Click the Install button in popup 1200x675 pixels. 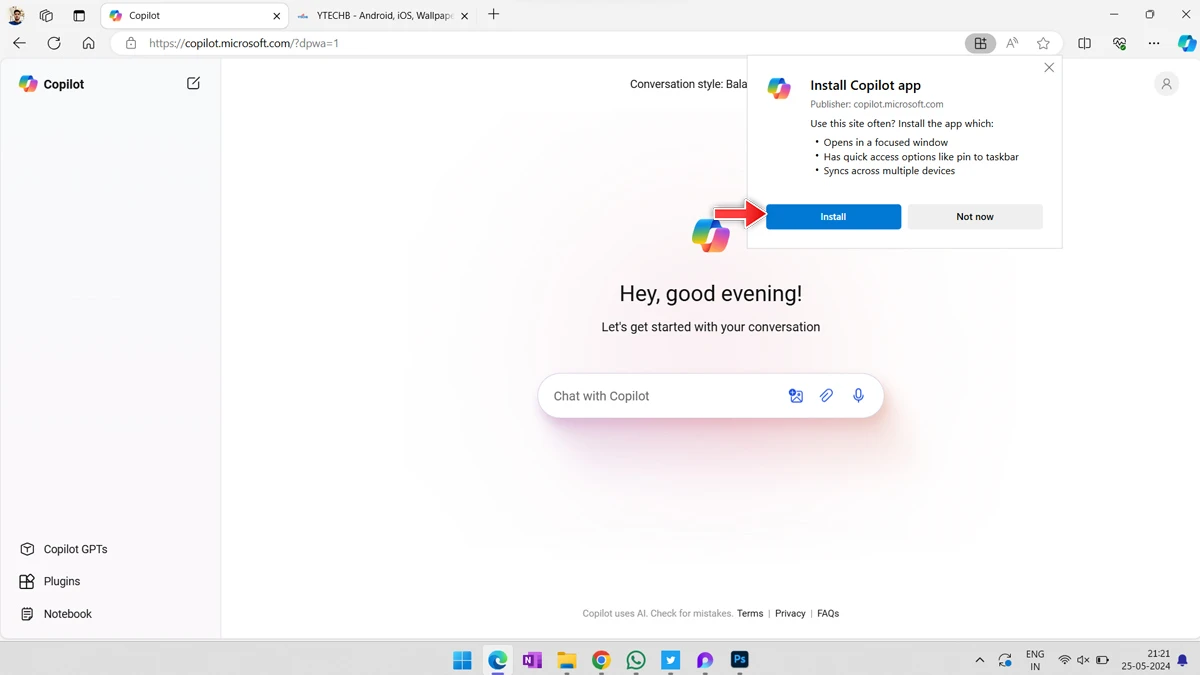[833, 217]
